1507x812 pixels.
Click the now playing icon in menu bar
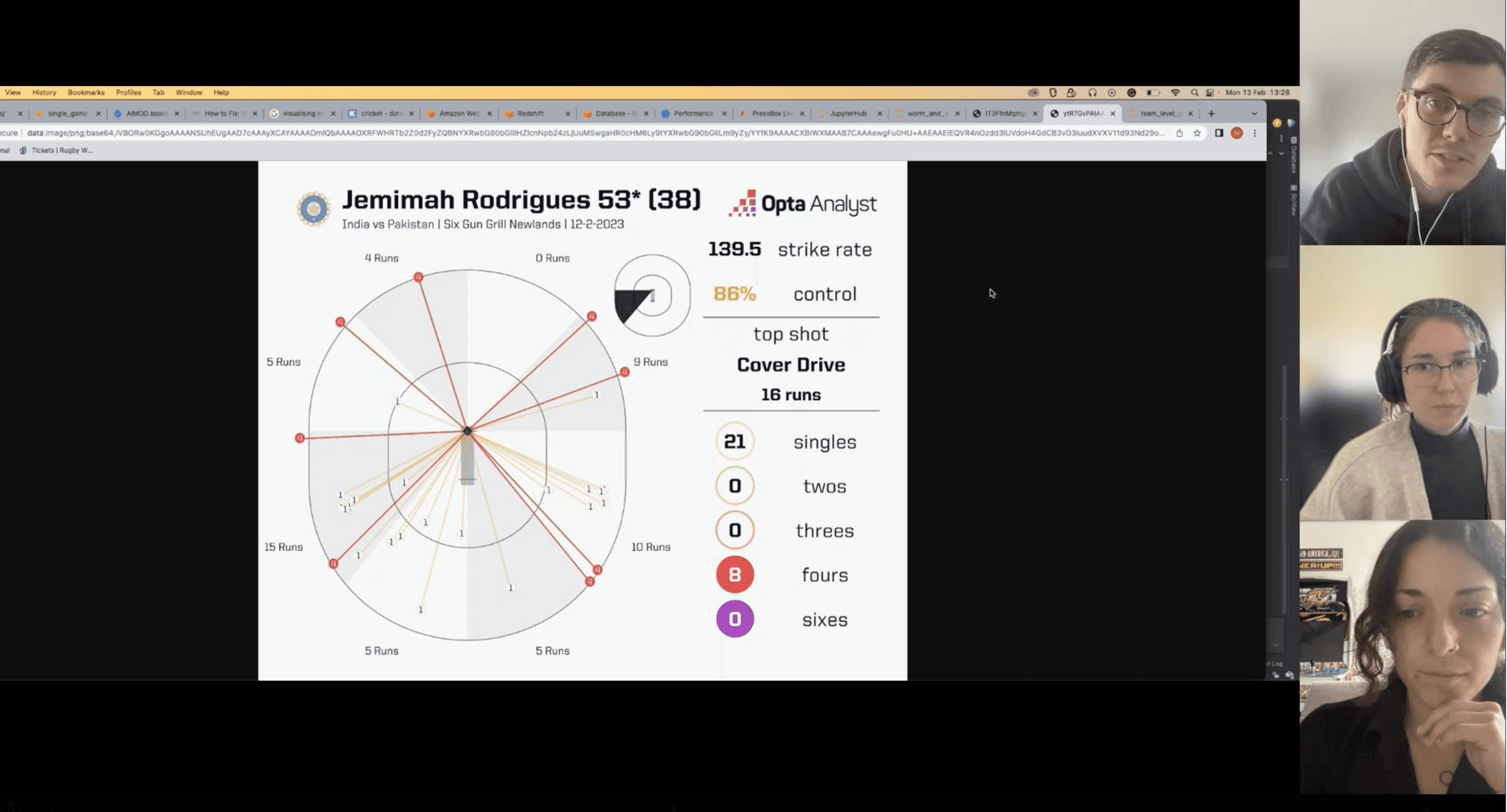click(1111, 93)
